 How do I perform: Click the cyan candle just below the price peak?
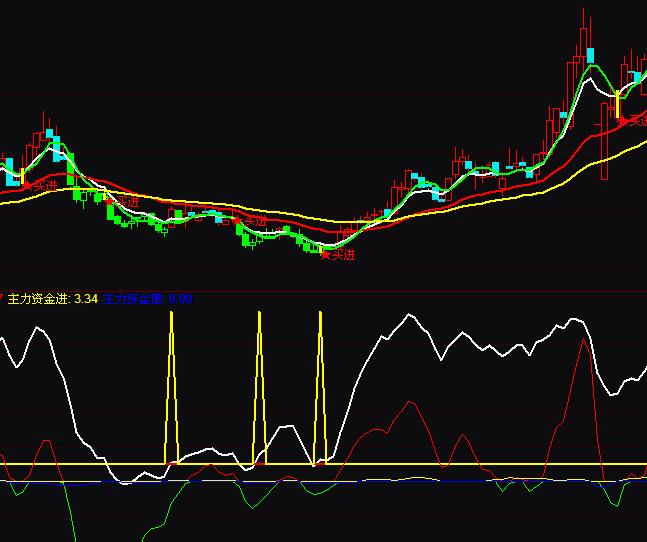(591, 56)
